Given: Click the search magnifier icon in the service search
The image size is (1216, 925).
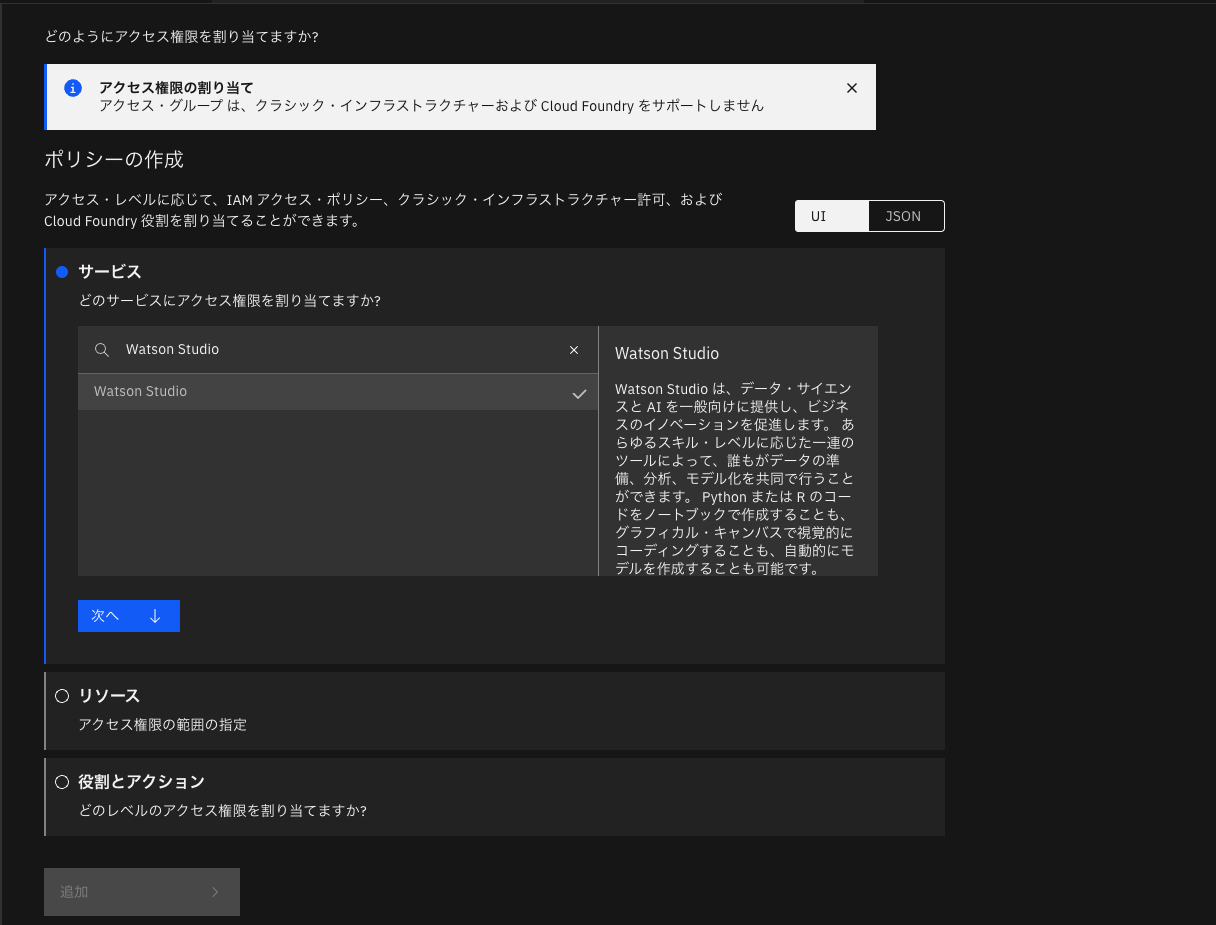Looking at the screenshot, I should 101,349.
